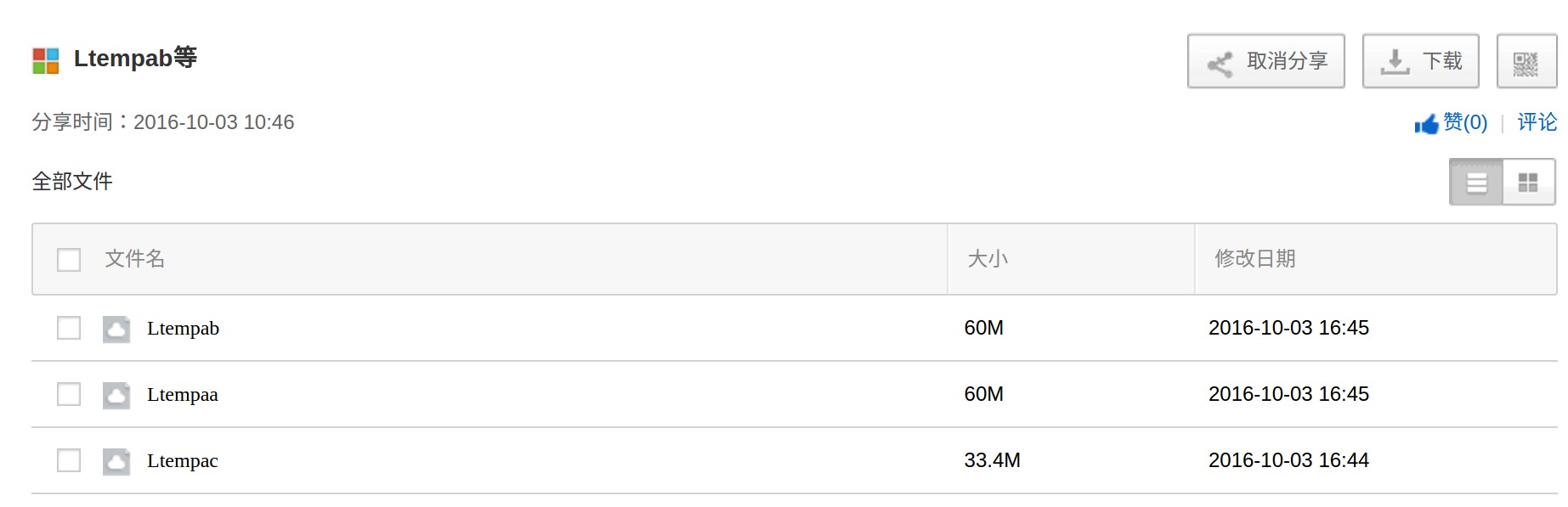Switch to list view layout

[1476, 182]
